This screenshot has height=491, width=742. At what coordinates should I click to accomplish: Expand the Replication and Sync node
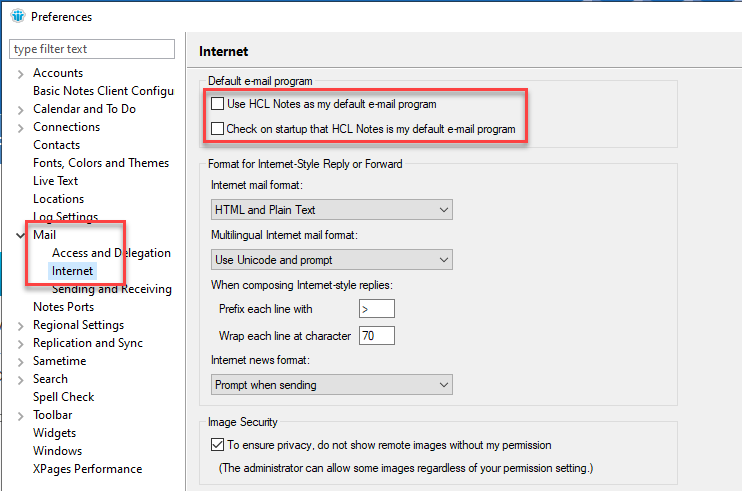pos(20,344)
